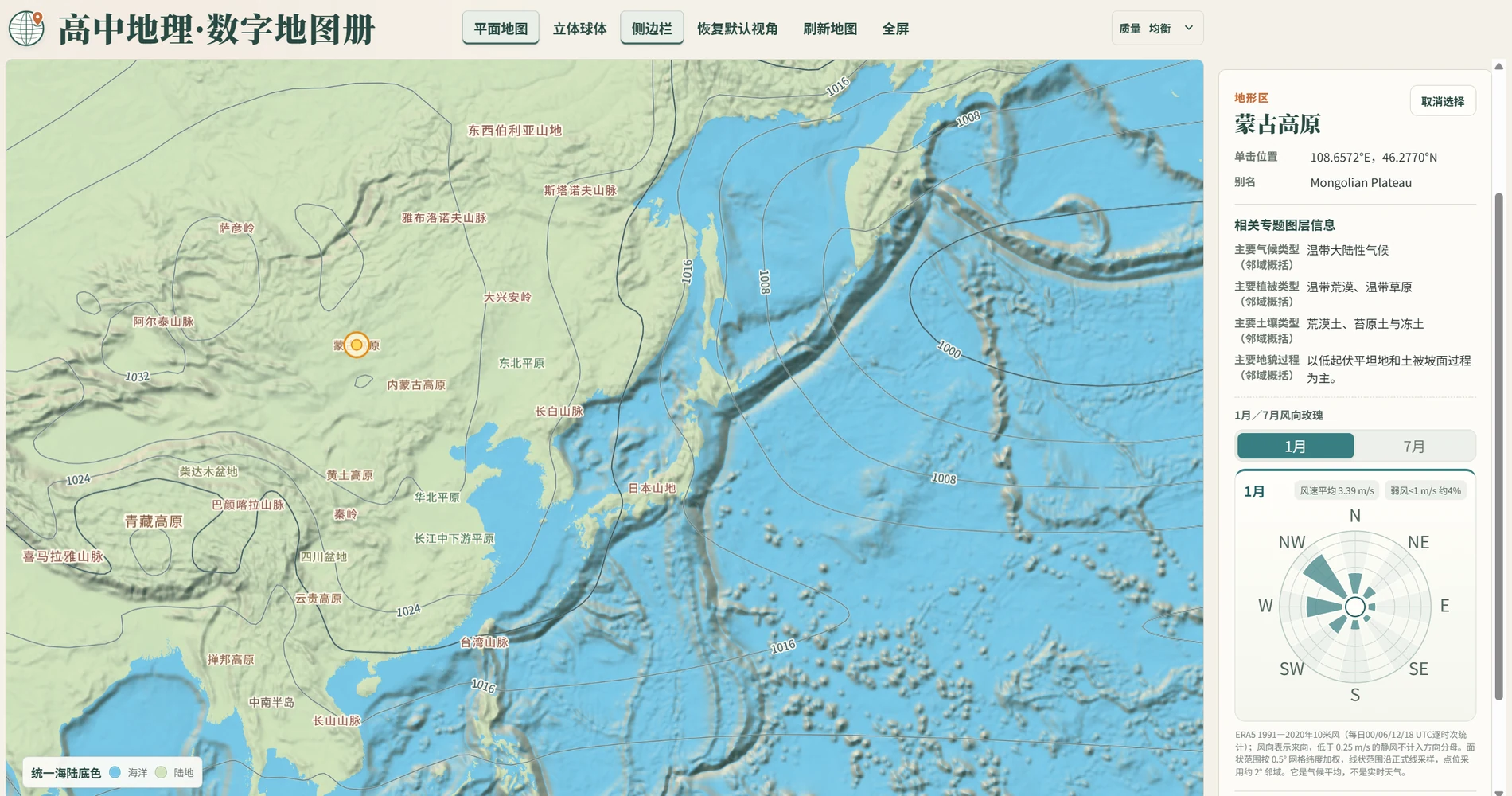
Task: Click the orange selected-location marker
Action: coord(357,345)
